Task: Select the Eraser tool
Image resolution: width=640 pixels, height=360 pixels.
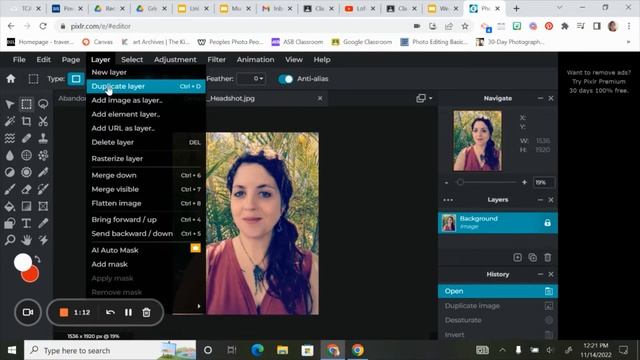Action: [x=27, y=189]
